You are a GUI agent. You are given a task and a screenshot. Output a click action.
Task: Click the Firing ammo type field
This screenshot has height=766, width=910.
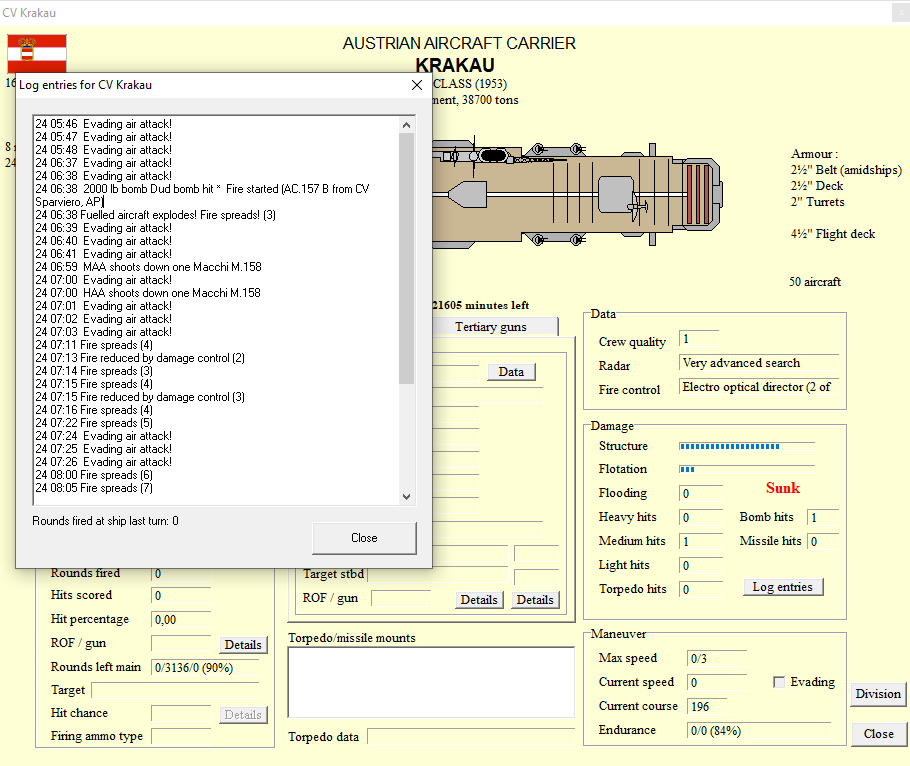coord(181,736)
